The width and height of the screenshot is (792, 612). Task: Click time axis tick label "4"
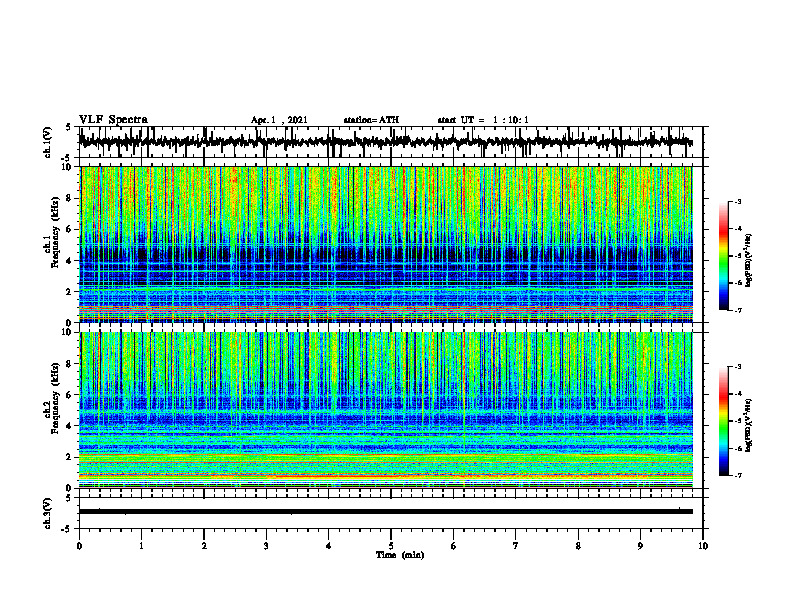pyautogui.click(x=329, y=546)
